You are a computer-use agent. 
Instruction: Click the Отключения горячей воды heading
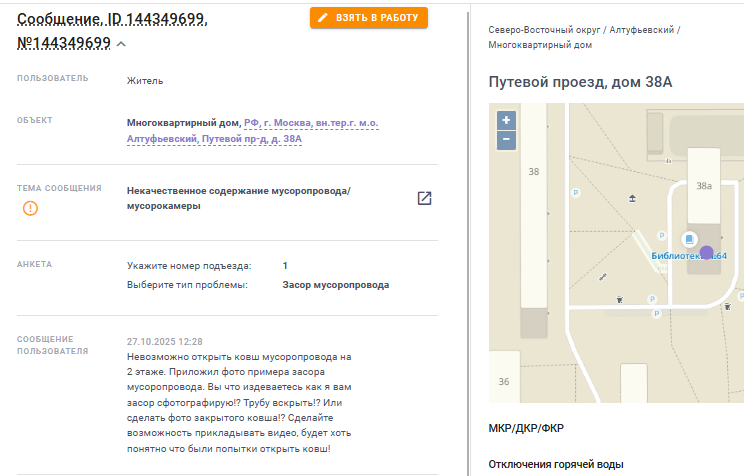click(556, 464)
